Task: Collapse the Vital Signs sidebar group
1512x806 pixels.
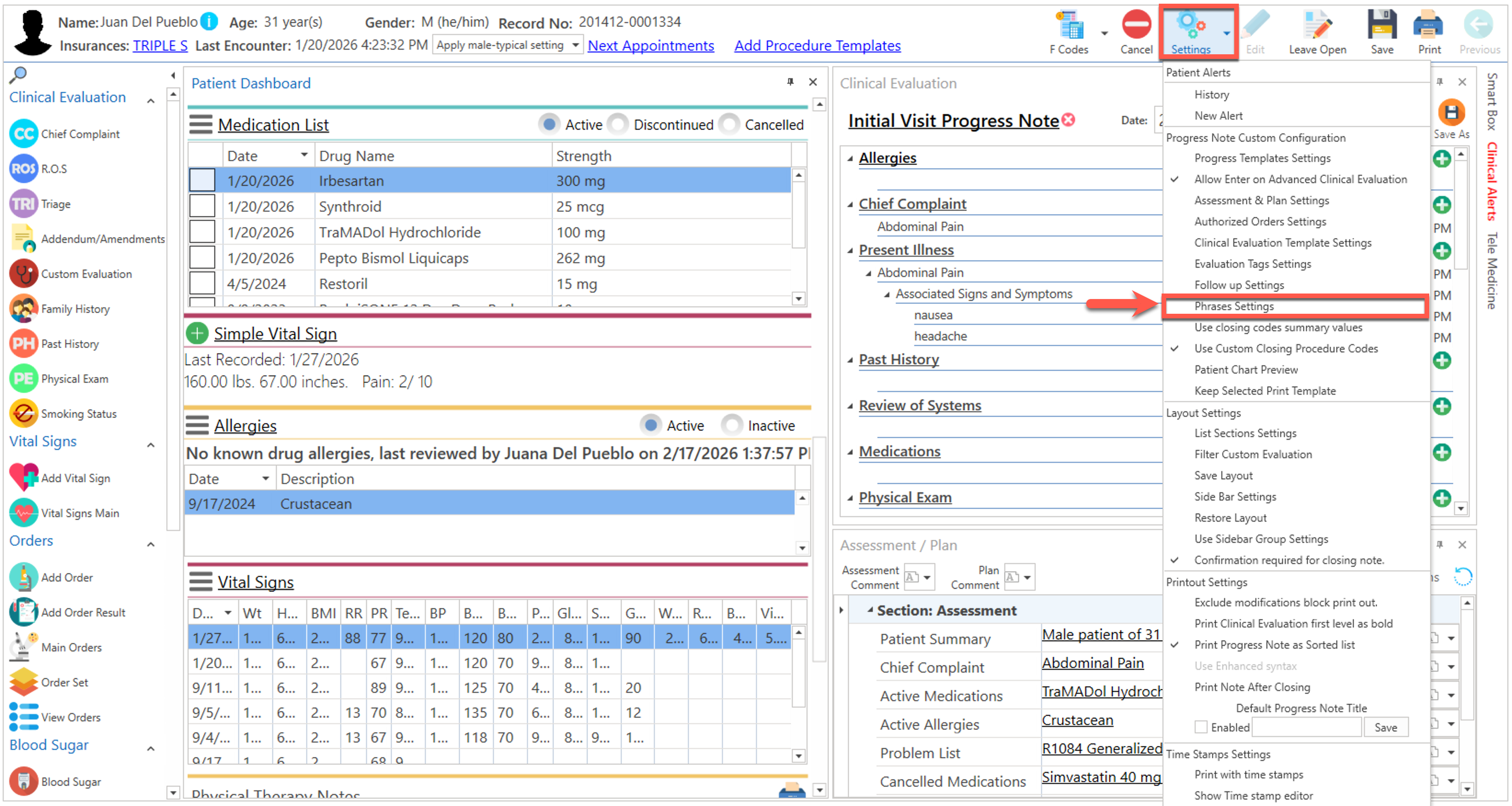Action: [x=151, y=444]
